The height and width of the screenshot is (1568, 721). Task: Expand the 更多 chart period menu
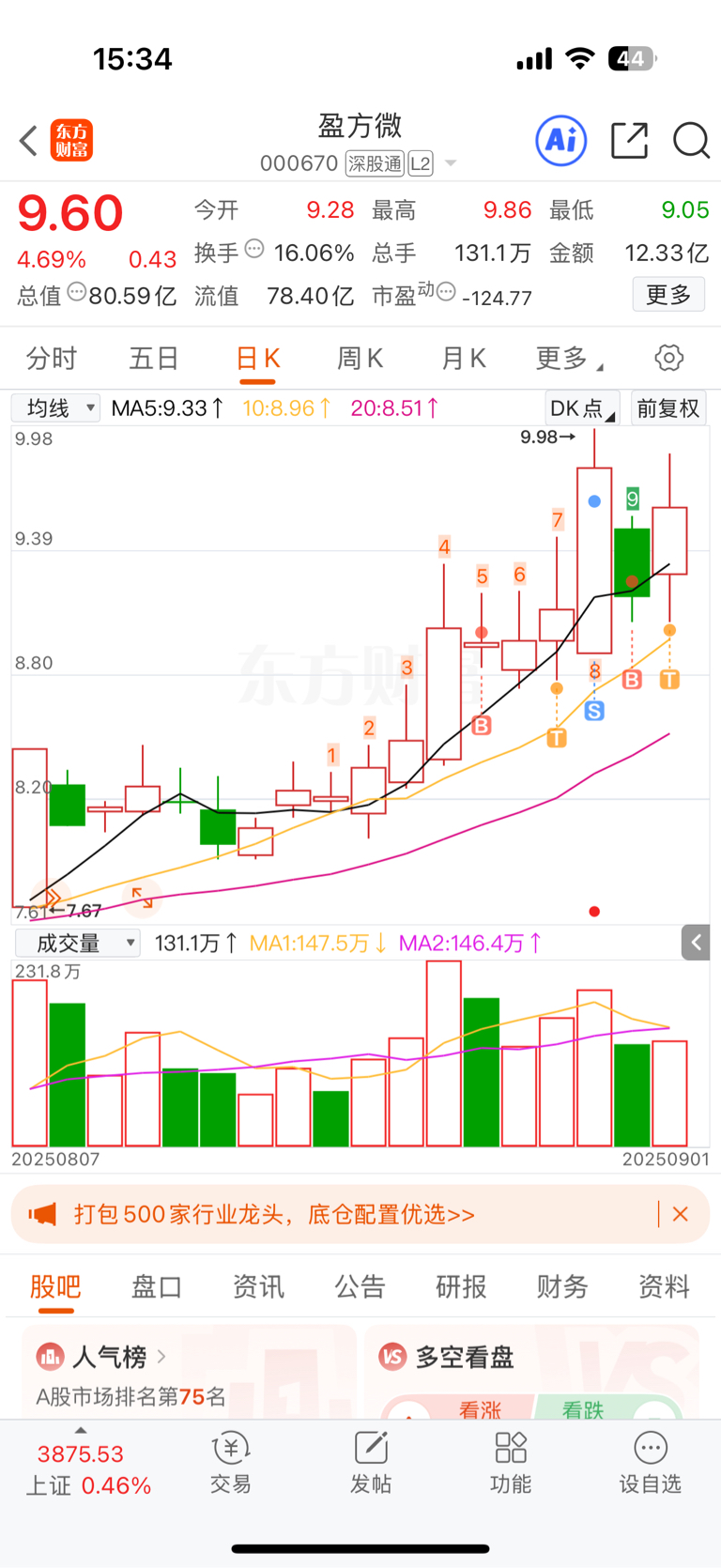click(569, 358)
